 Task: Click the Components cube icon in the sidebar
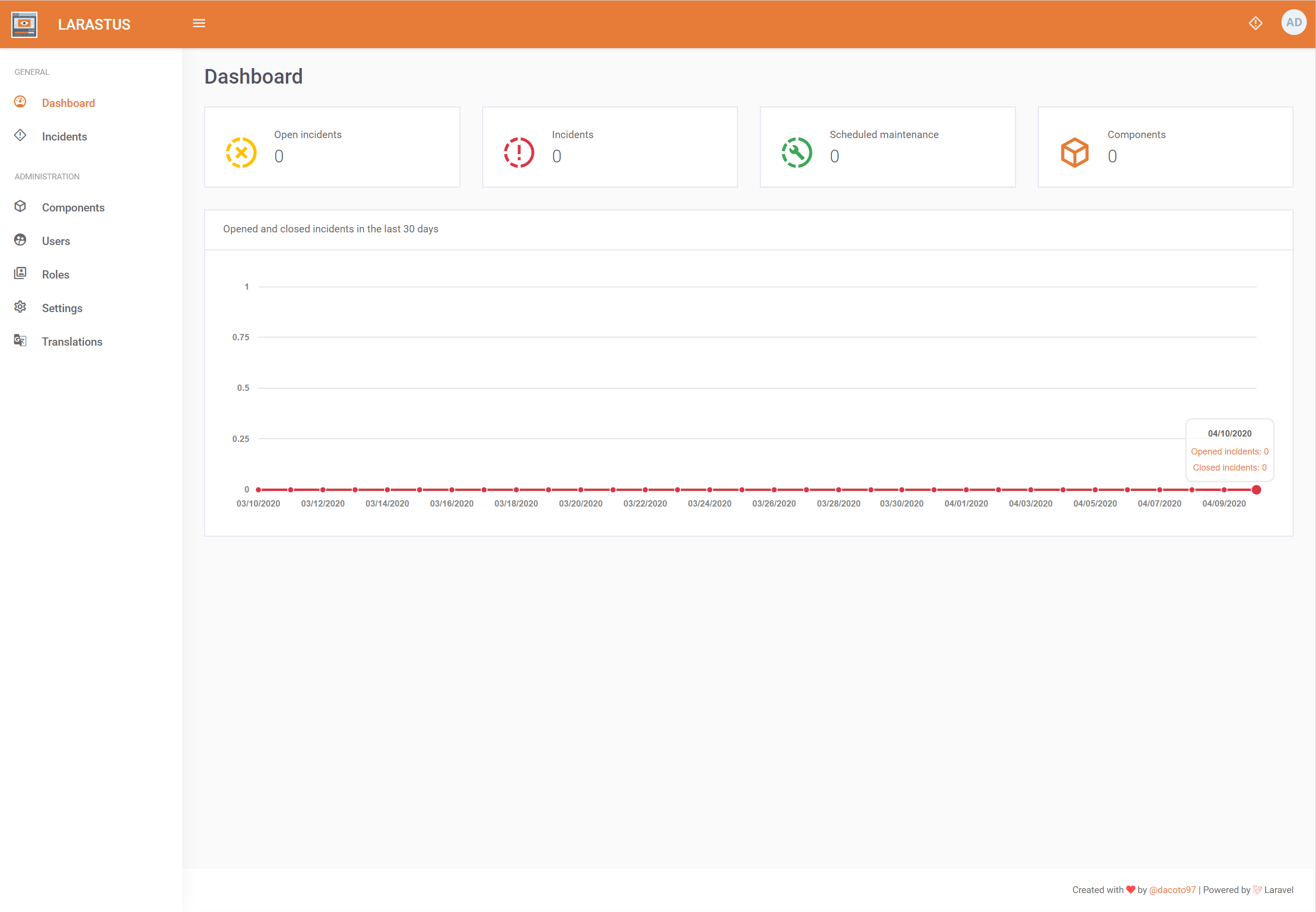coord(20,206)
